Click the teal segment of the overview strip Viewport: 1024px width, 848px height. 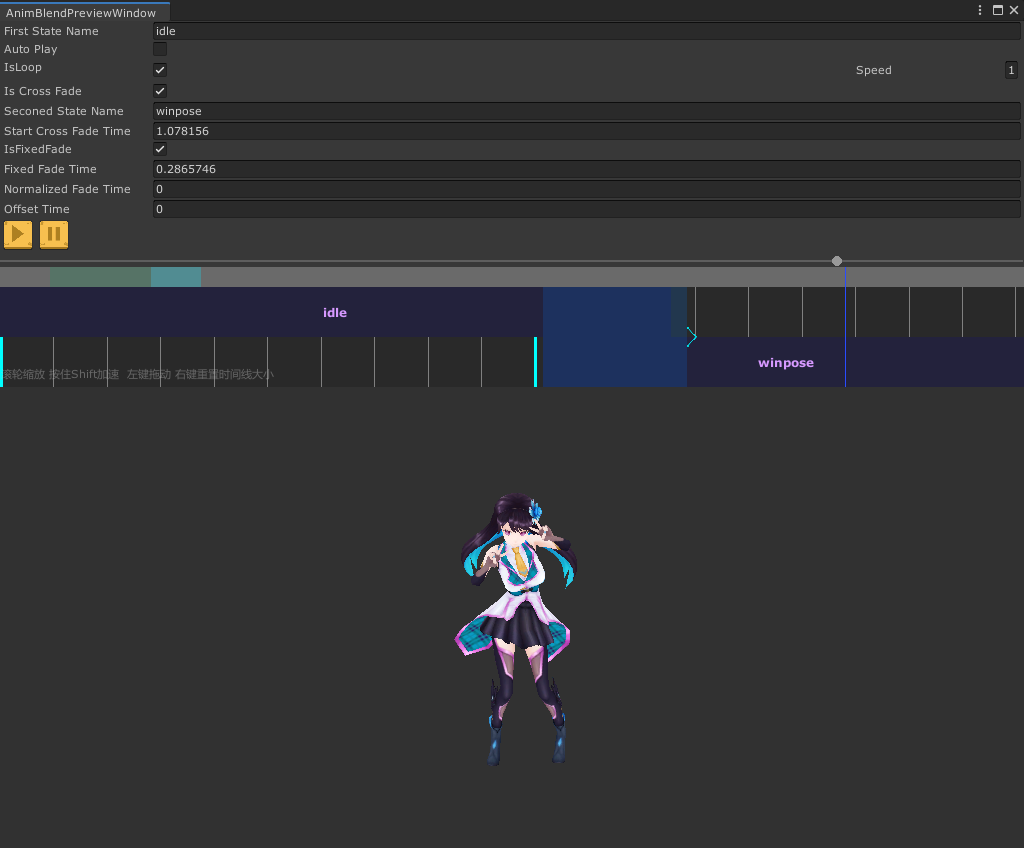[x=176, y=276]
